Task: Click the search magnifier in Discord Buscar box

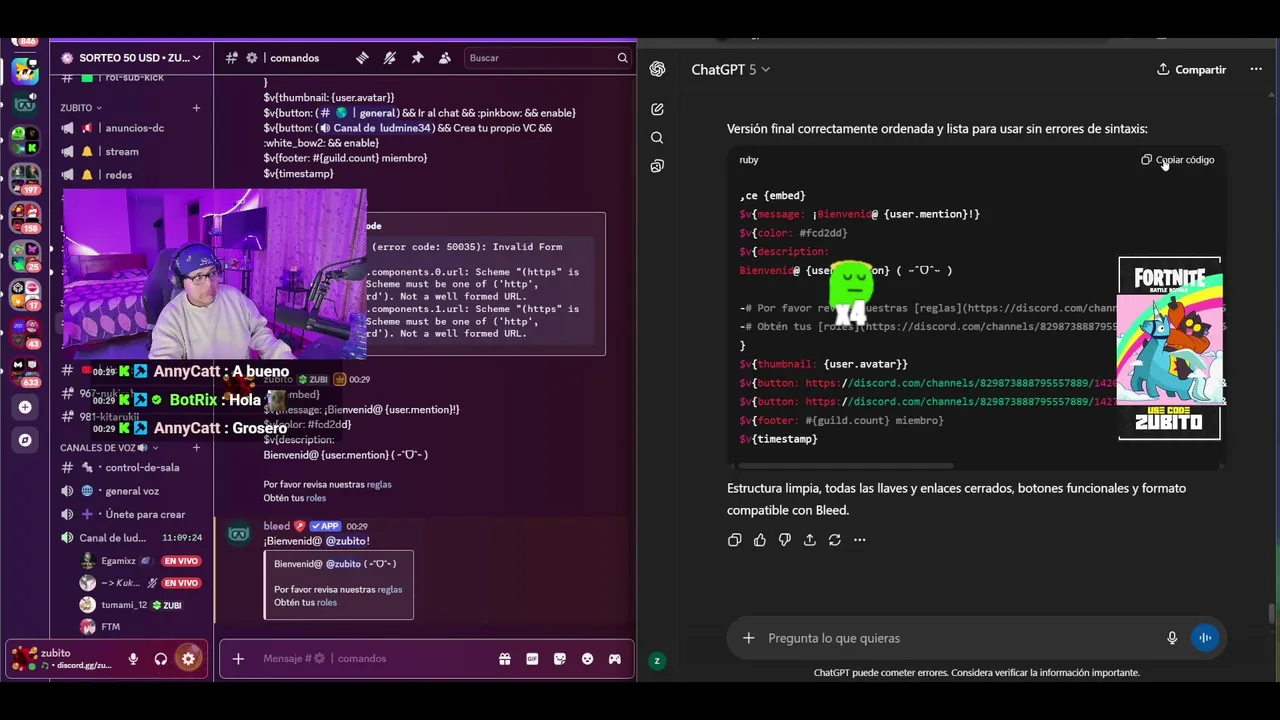Action: click(x=622, y=58)
